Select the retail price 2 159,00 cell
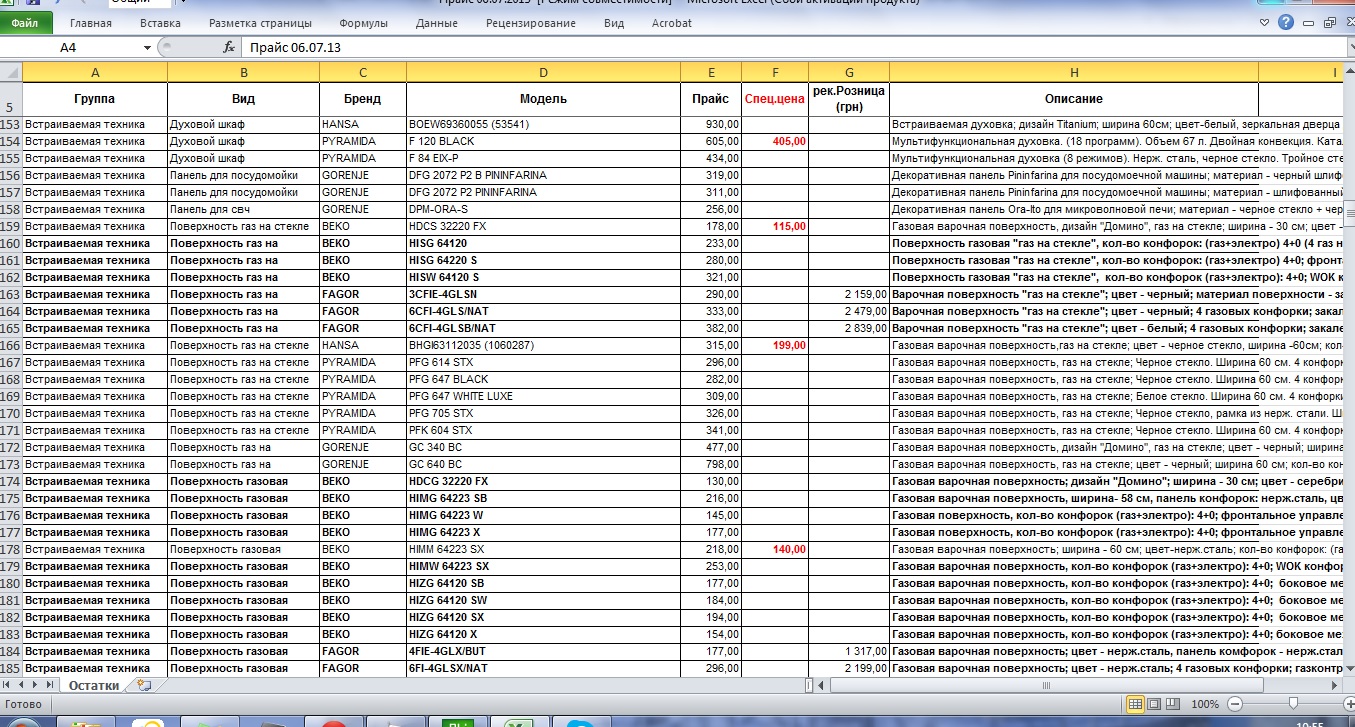The image size is (1355, 727). tap(849, 294)
